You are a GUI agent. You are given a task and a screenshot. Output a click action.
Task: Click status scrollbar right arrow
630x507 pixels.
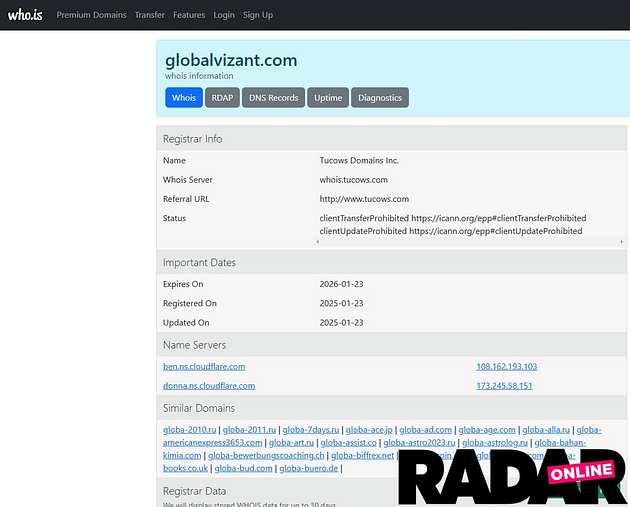pyautogui.click(x=622, y=241)
